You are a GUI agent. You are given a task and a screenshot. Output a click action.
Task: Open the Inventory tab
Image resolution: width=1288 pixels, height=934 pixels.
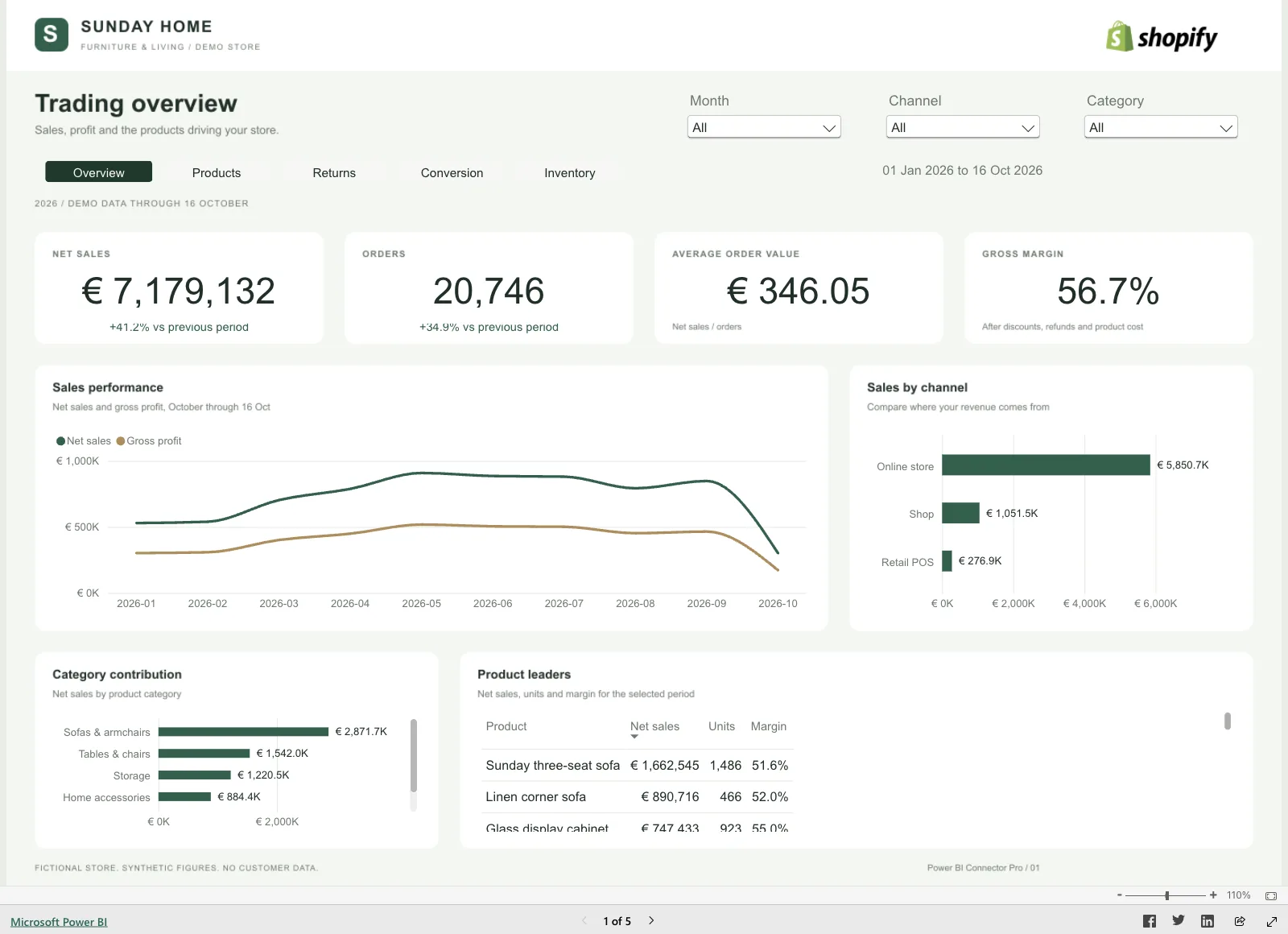[570, 172]
